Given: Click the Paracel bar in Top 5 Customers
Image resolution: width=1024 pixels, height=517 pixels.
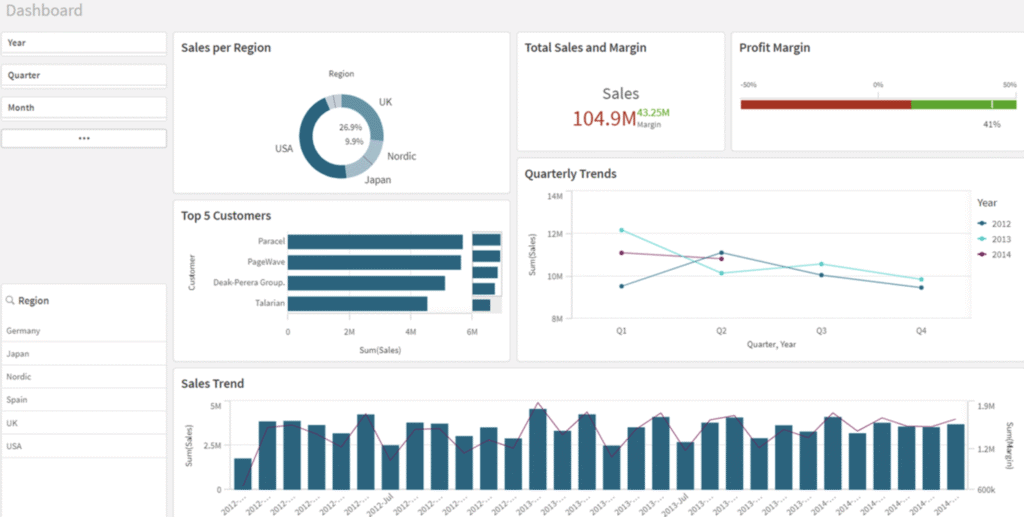Looking at the screenshot, I should (375, 241).
